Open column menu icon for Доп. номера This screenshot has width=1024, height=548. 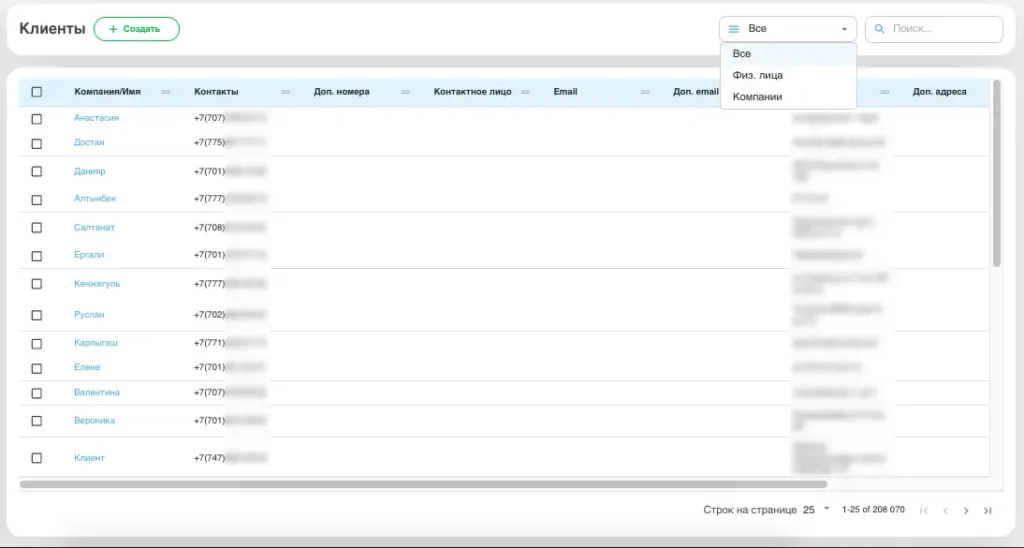click(x=406, y=92)
